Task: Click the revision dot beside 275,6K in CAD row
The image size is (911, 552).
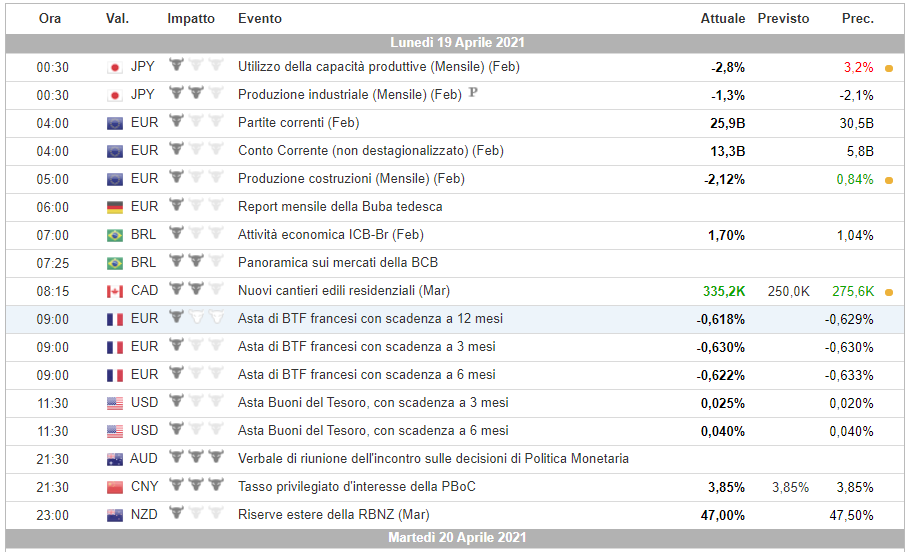Action: (x=888, y=292)
